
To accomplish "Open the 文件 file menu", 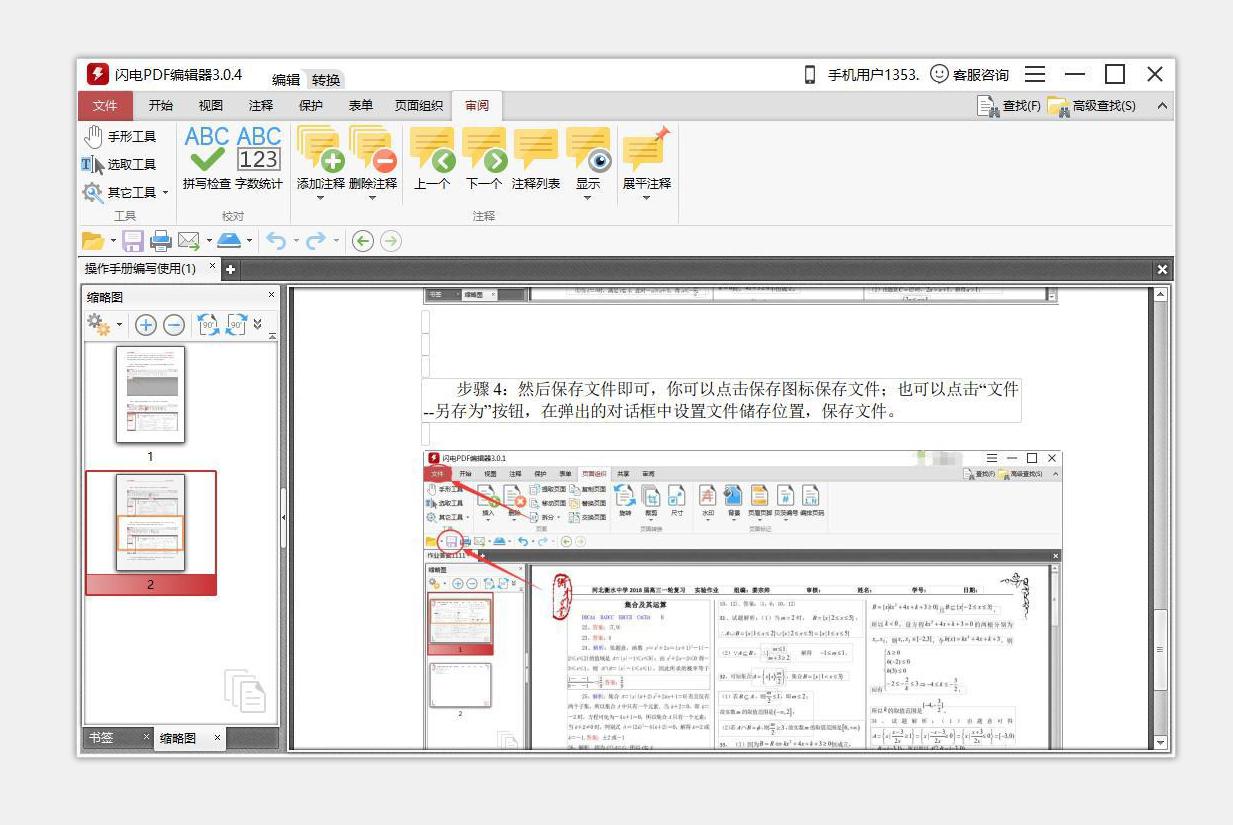I will [x=105, y=106].
